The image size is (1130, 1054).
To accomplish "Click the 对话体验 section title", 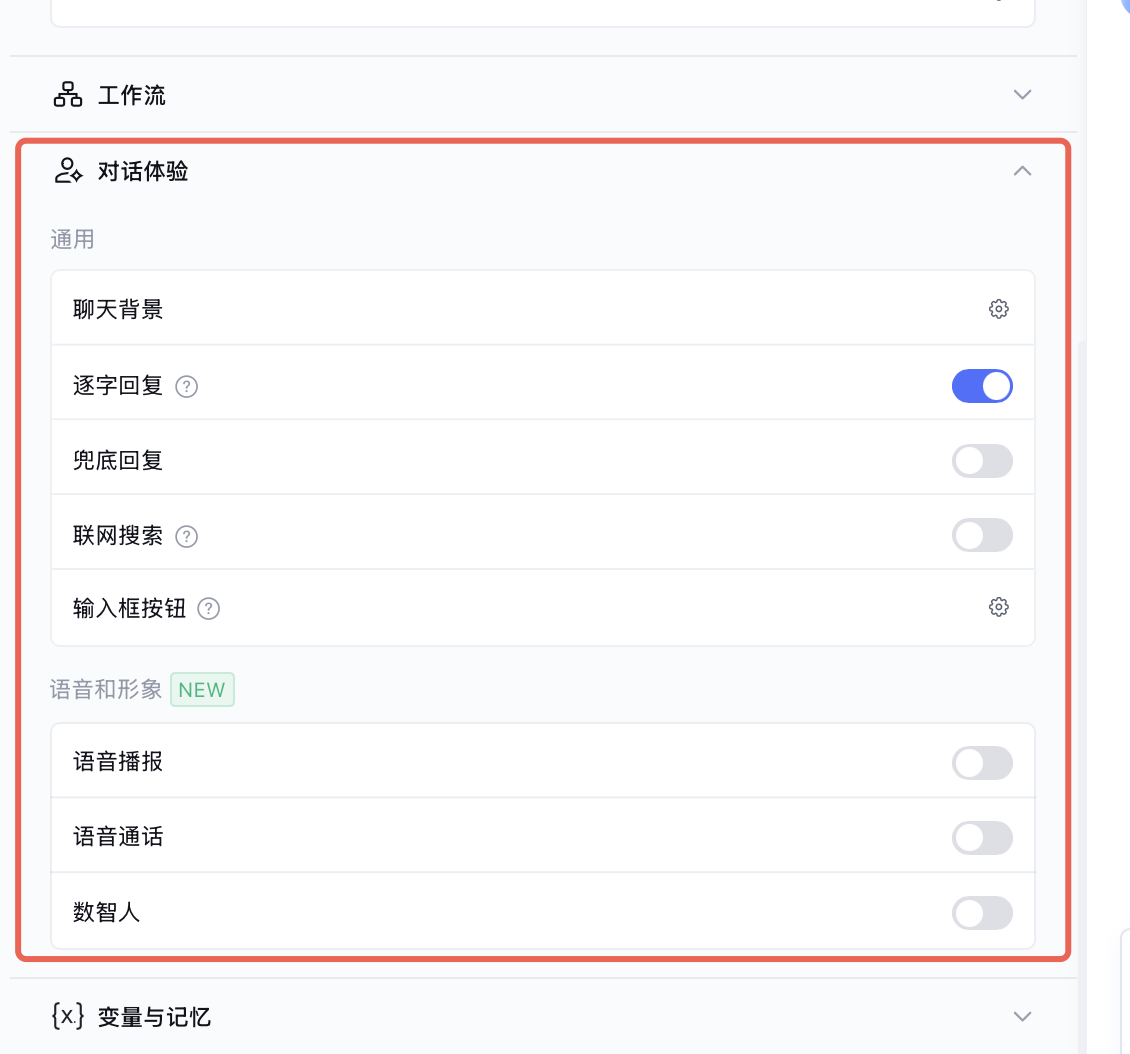I will (143, 172).
